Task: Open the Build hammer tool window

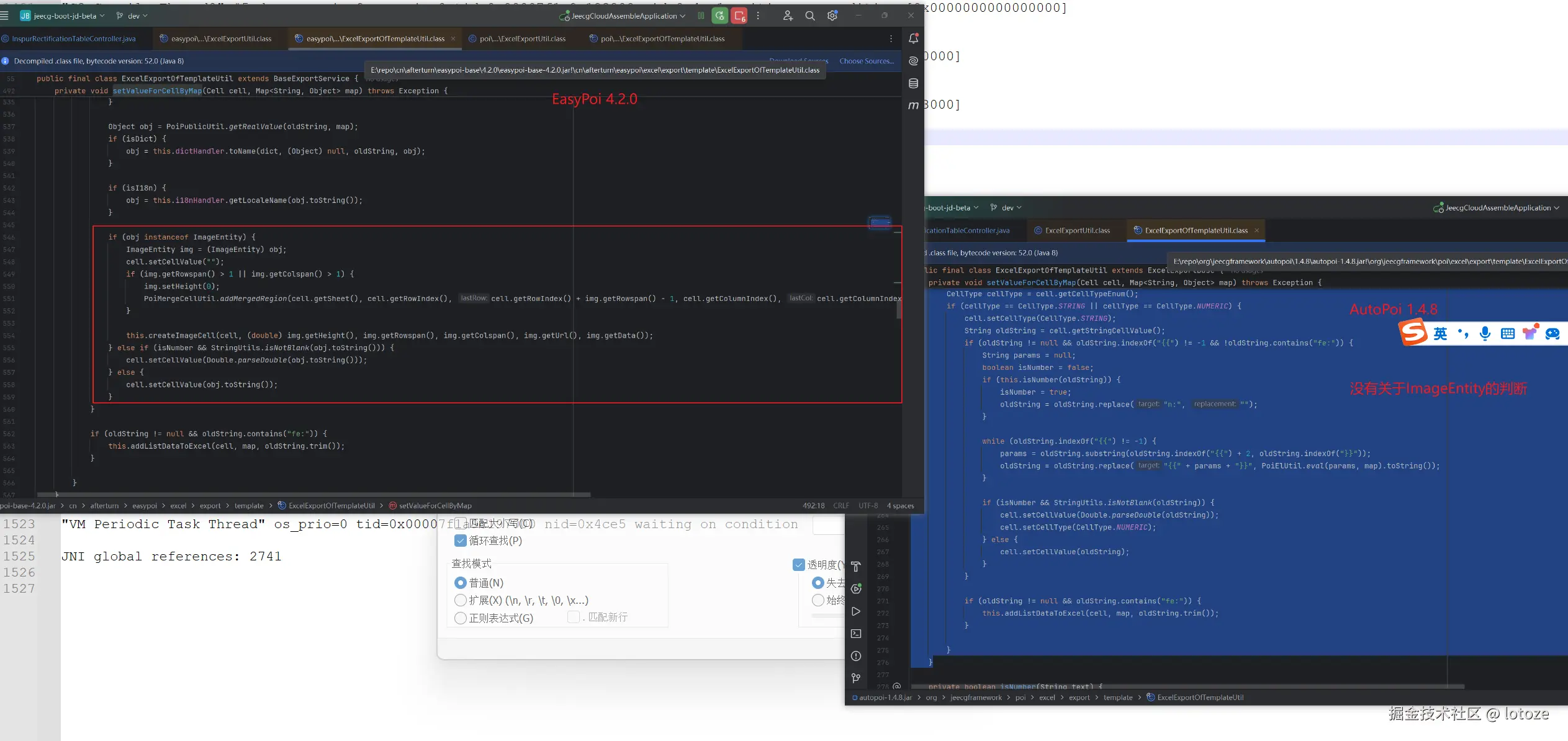Action: click(856, 567)
